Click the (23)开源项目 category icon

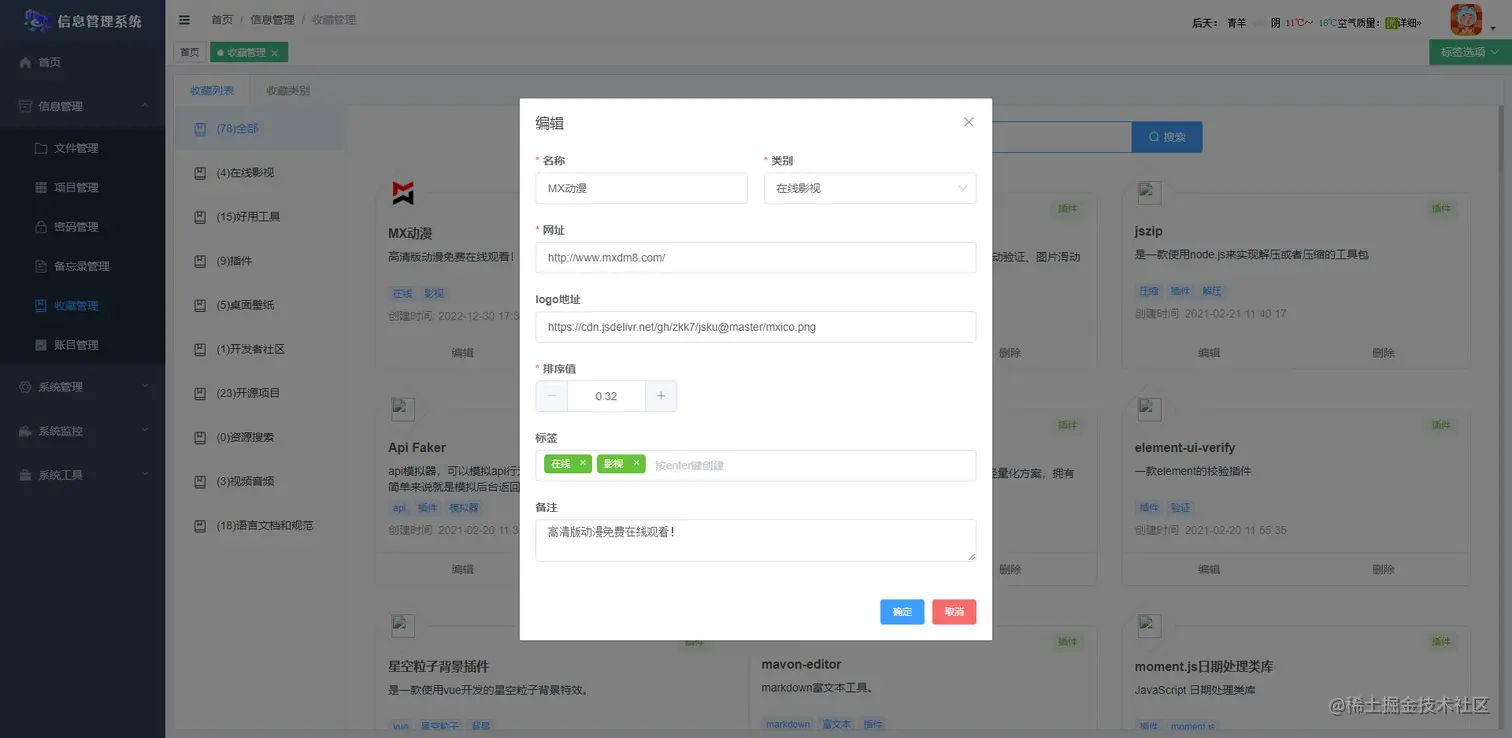[x=200, y=393]
